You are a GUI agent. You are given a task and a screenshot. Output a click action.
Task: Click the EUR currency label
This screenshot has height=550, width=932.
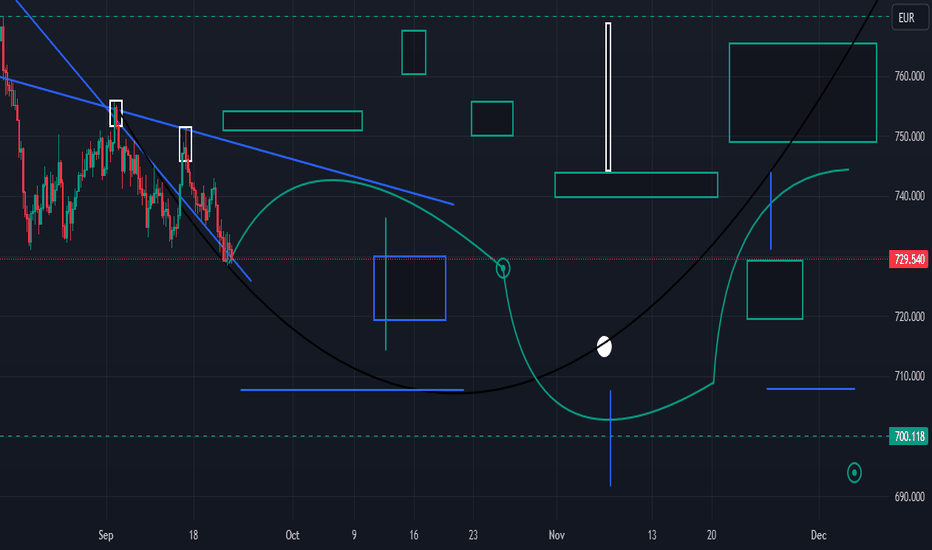click(x=908, y=18)
